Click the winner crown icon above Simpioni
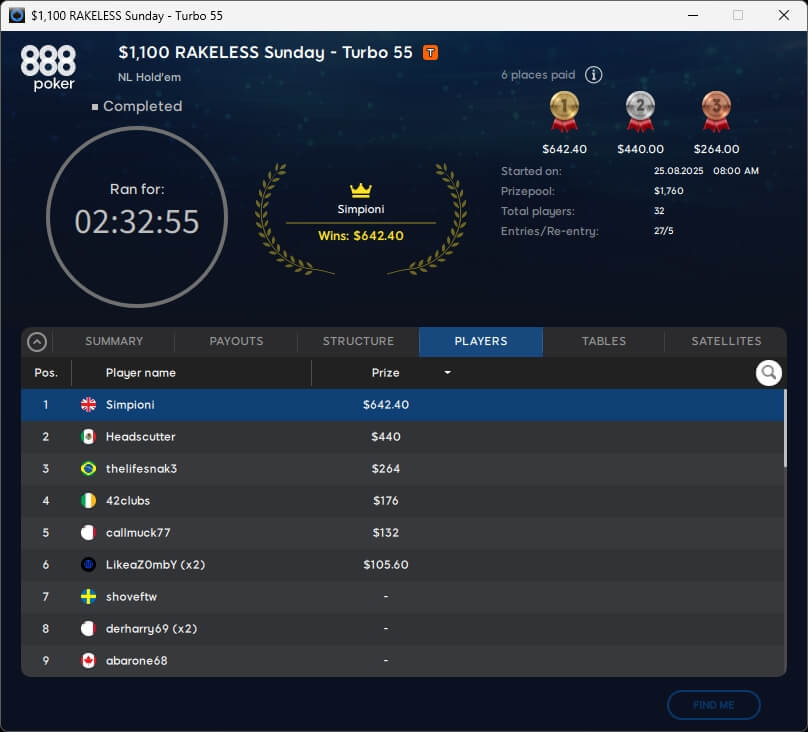The image size is (808, 732). 360,190
